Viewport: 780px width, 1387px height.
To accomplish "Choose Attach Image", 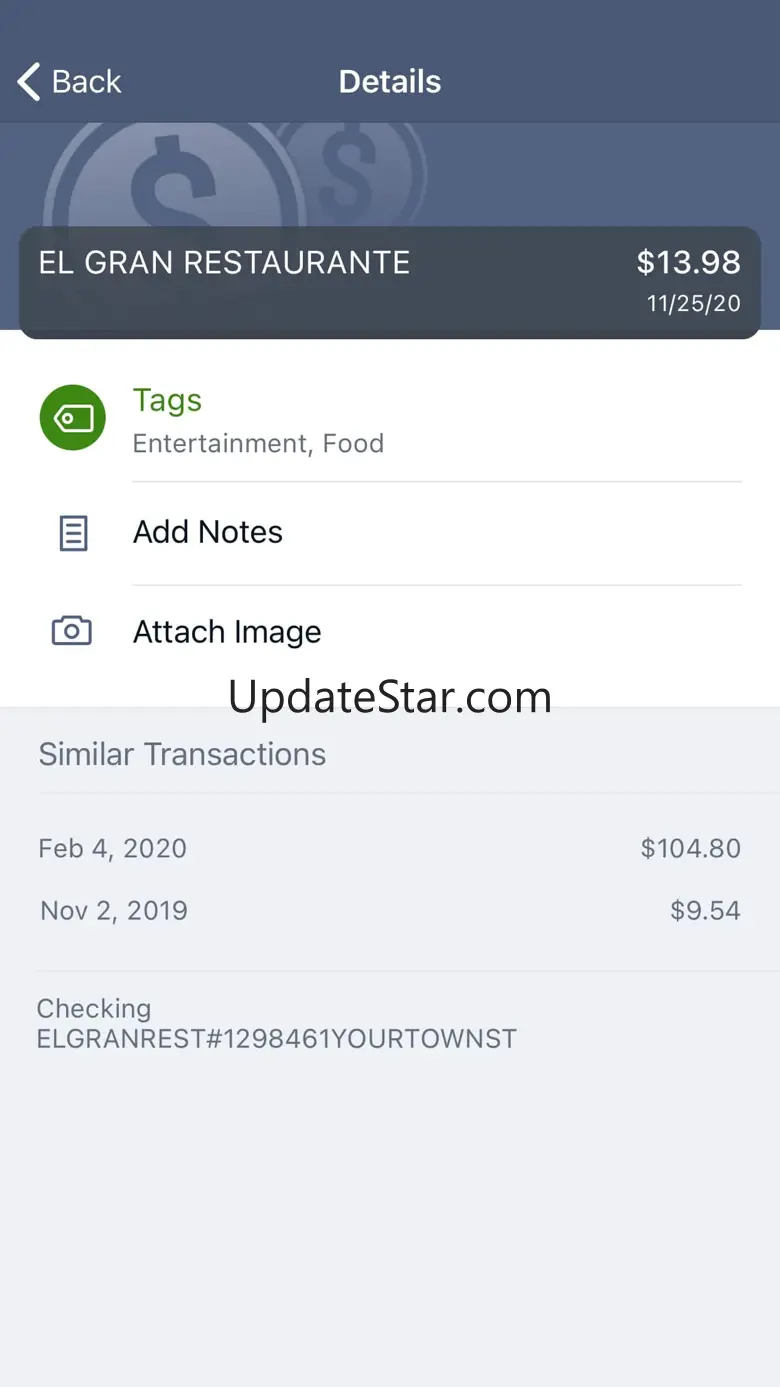I will 227,632.
